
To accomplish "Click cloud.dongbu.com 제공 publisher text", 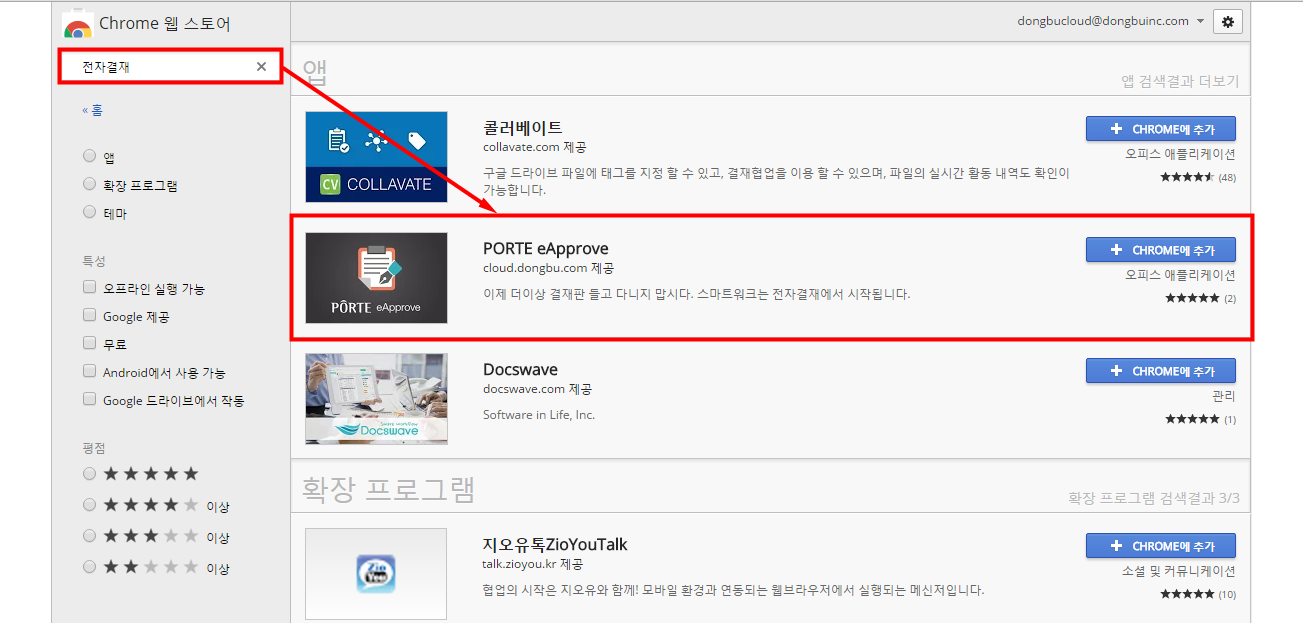I will (x=548, y=268).
